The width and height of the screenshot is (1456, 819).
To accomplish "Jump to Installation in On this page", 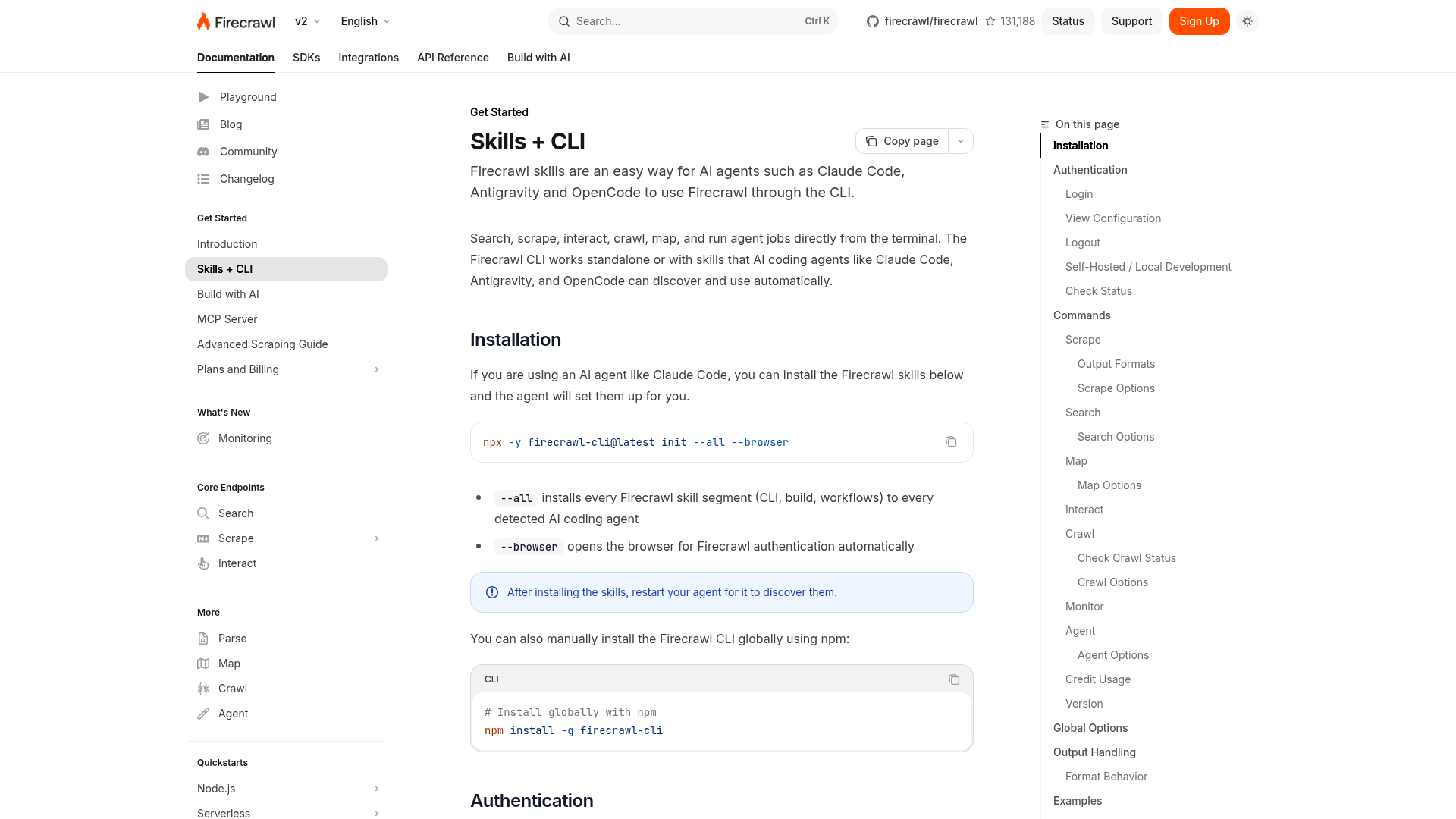I will [1081, 146].
